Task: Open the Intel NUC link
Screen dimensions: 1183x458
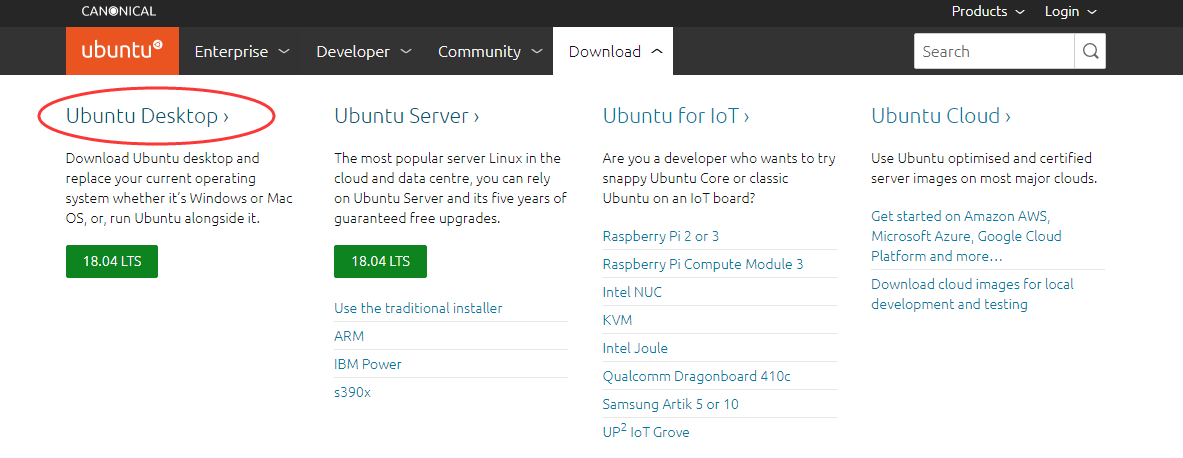Action: click(x=632, y=292)
